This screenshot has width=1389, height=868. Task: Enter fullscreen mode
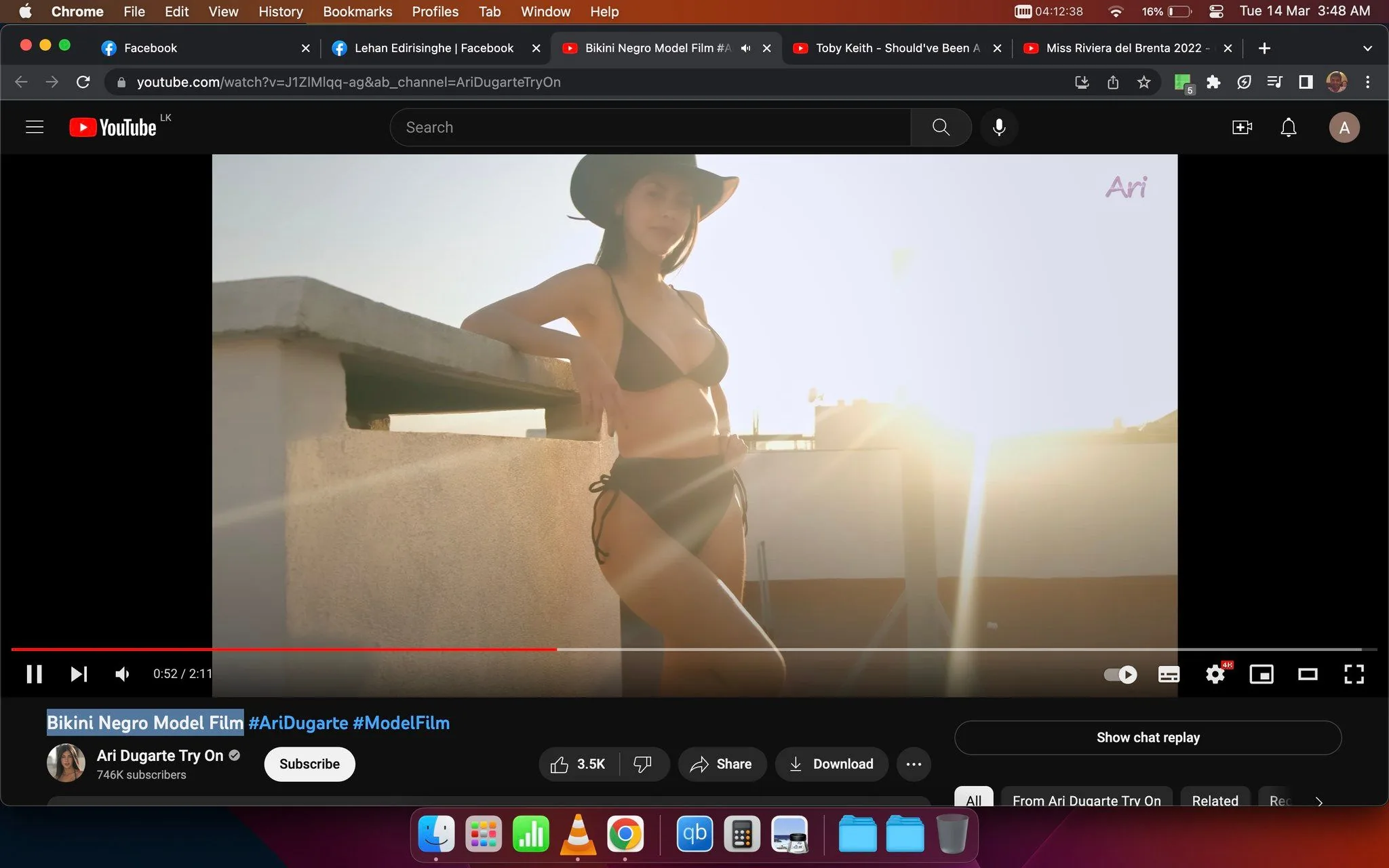click(1353, 673)
